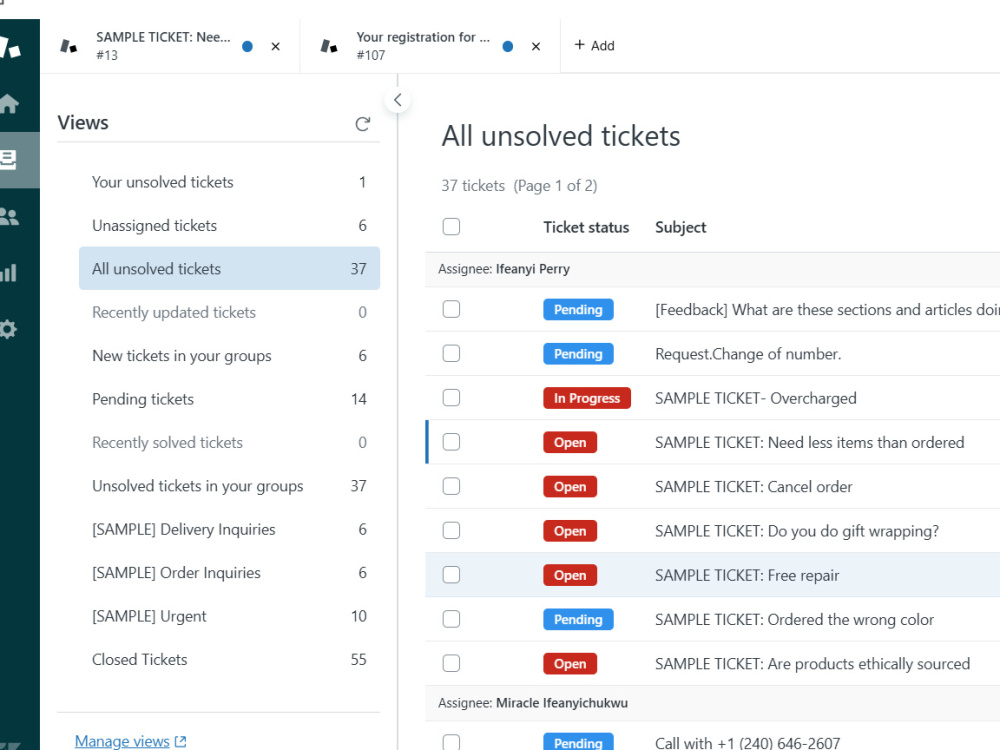
Task: Close the #107 registration tab
Action: 536,47
